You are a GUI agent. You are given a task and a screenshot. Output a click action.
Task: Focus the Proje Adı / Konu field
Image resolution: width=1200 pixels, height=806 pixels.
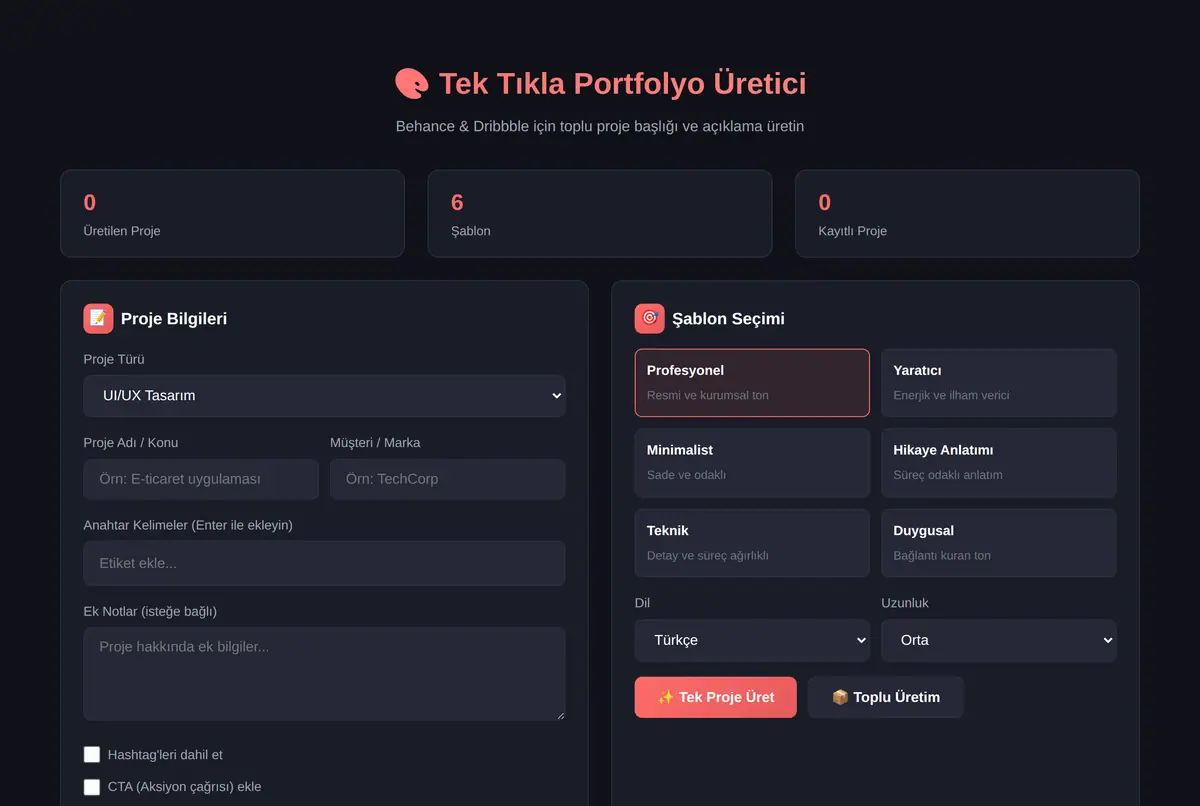pos(201,479)
